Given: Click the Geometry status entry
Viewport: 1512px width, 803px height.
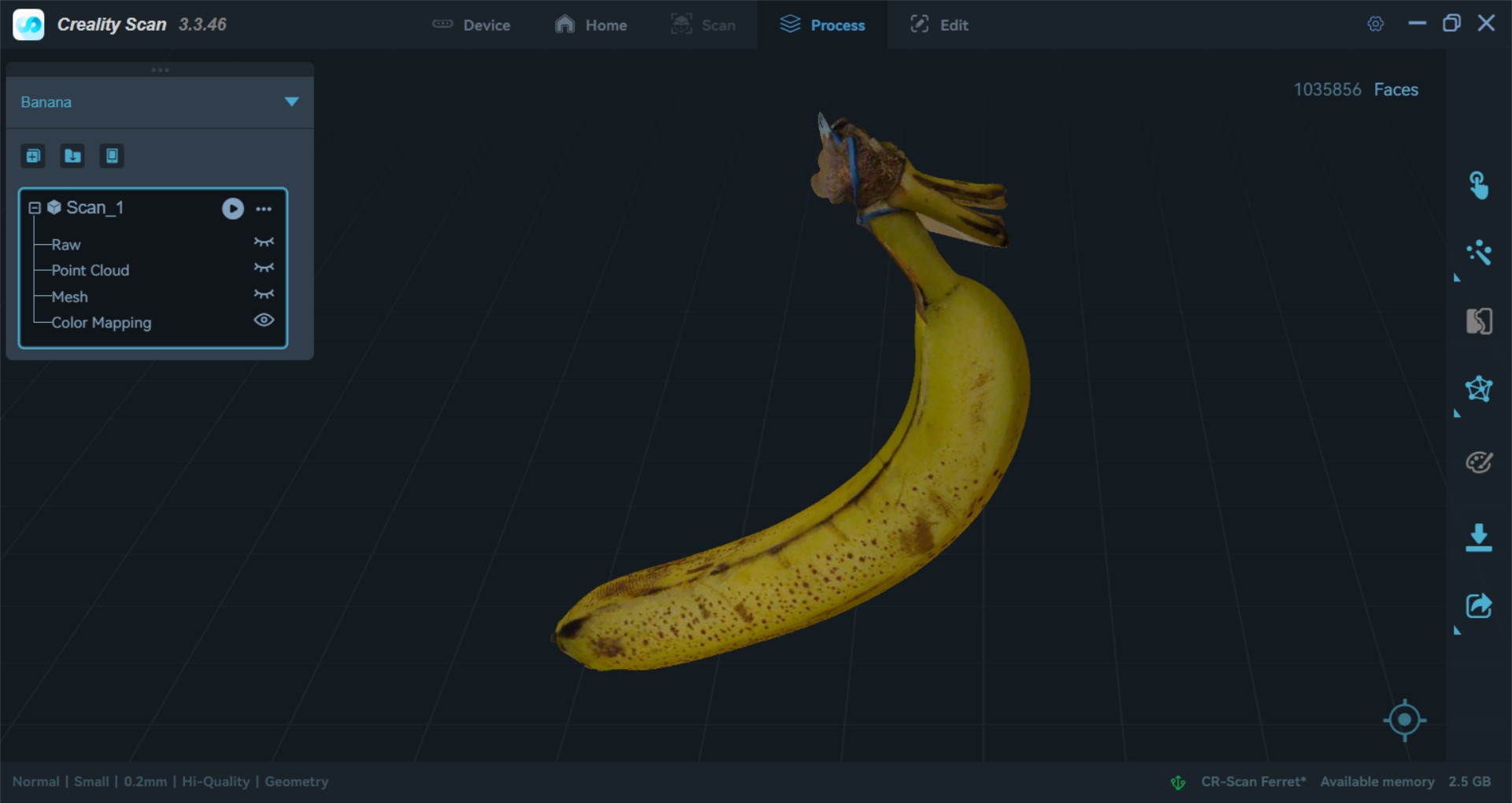Looking at the screenshot, I should 296,782.
